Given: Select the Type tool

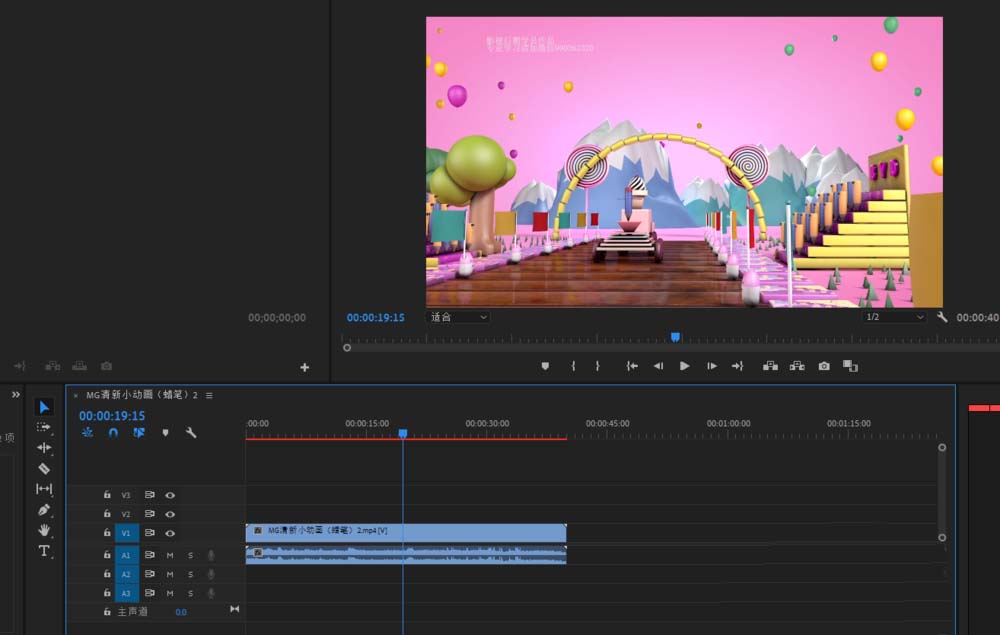Looking at the screenshot, I should click(43, 551).
